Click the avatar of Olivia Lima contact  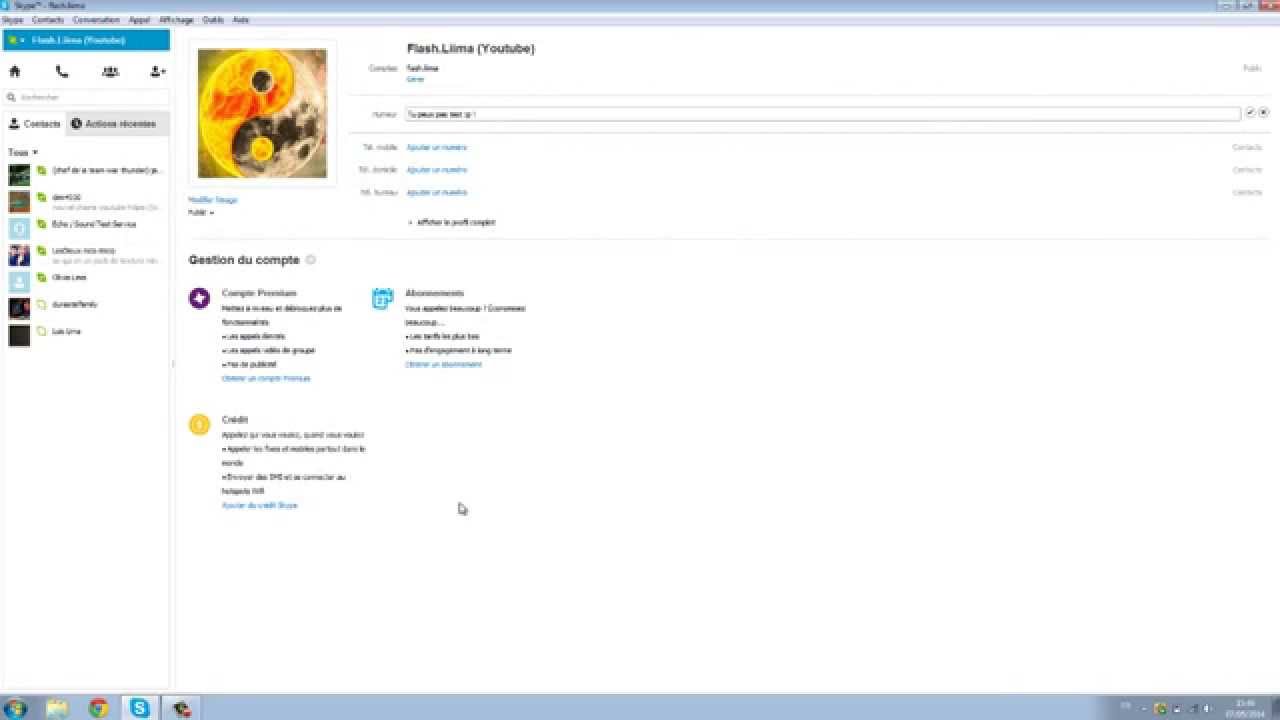pyautogui.click(x=19, y=282)
